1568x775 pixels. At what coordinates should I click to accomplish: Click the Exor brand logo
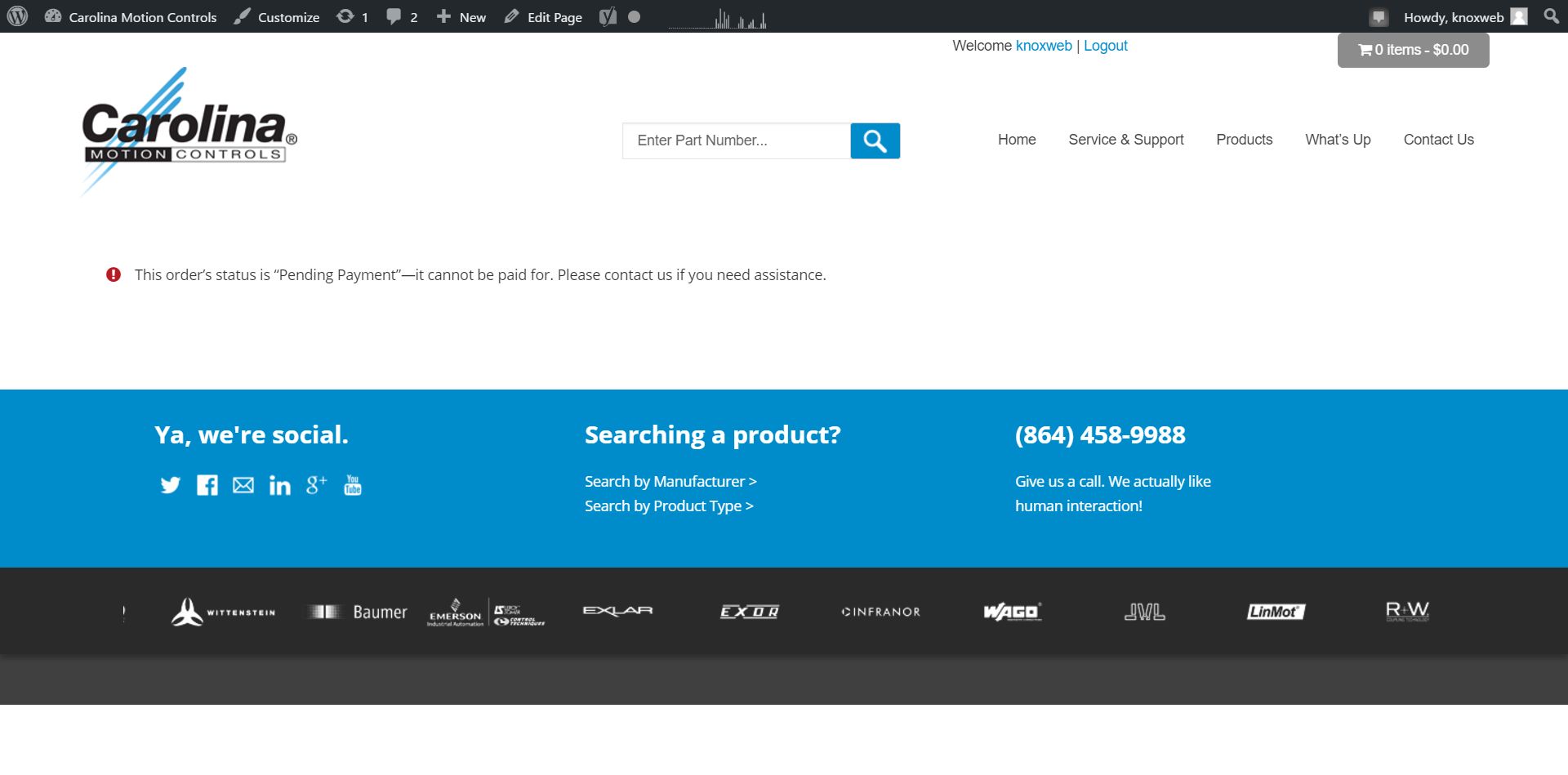(x=750, y=612)
